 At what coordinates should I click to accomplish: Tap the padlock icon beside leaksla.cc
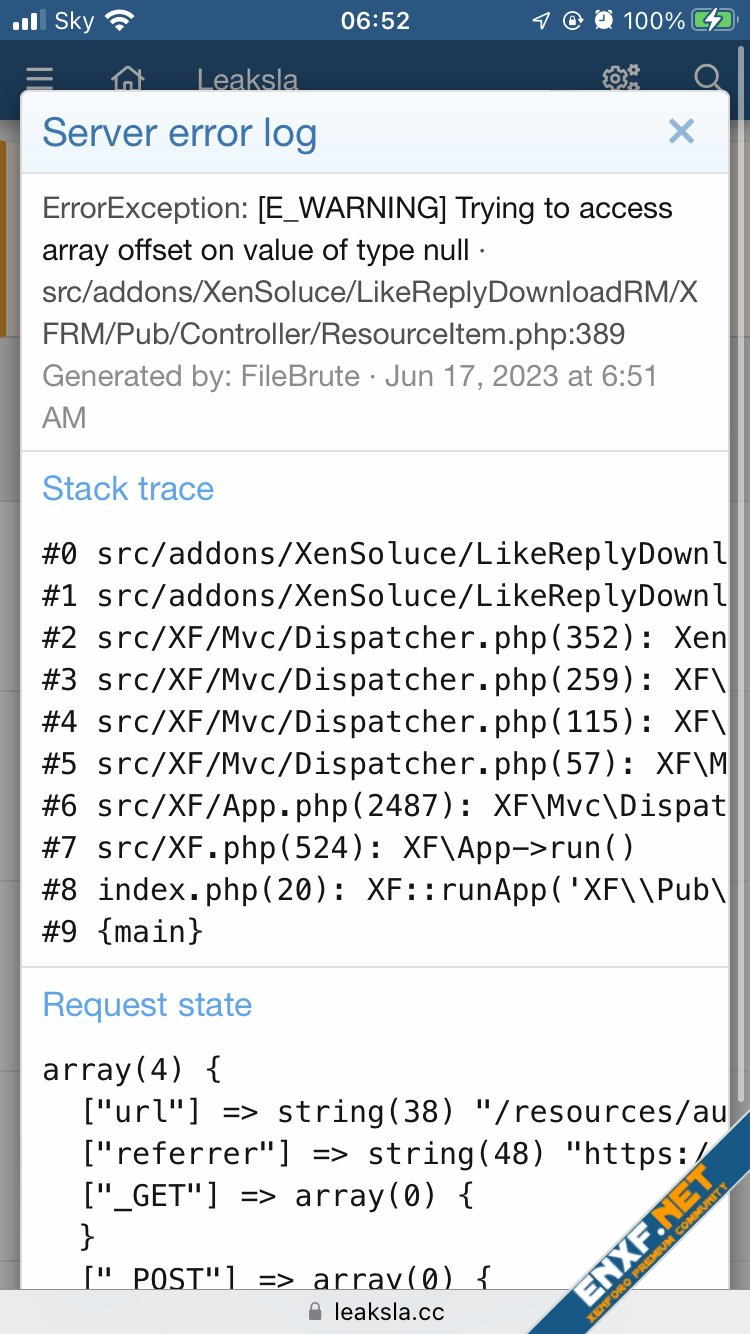[x=316, y=1311]
